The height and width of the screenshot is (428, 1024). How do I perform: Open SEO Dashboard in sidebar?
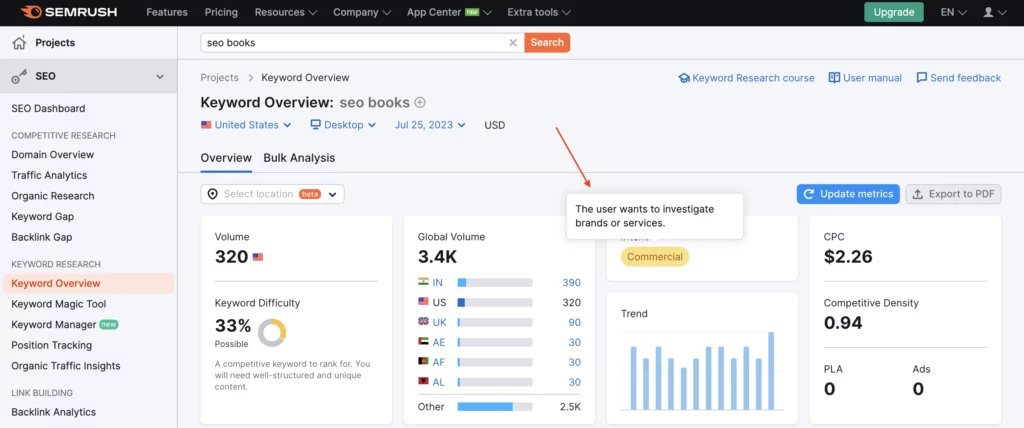[48, 108]
